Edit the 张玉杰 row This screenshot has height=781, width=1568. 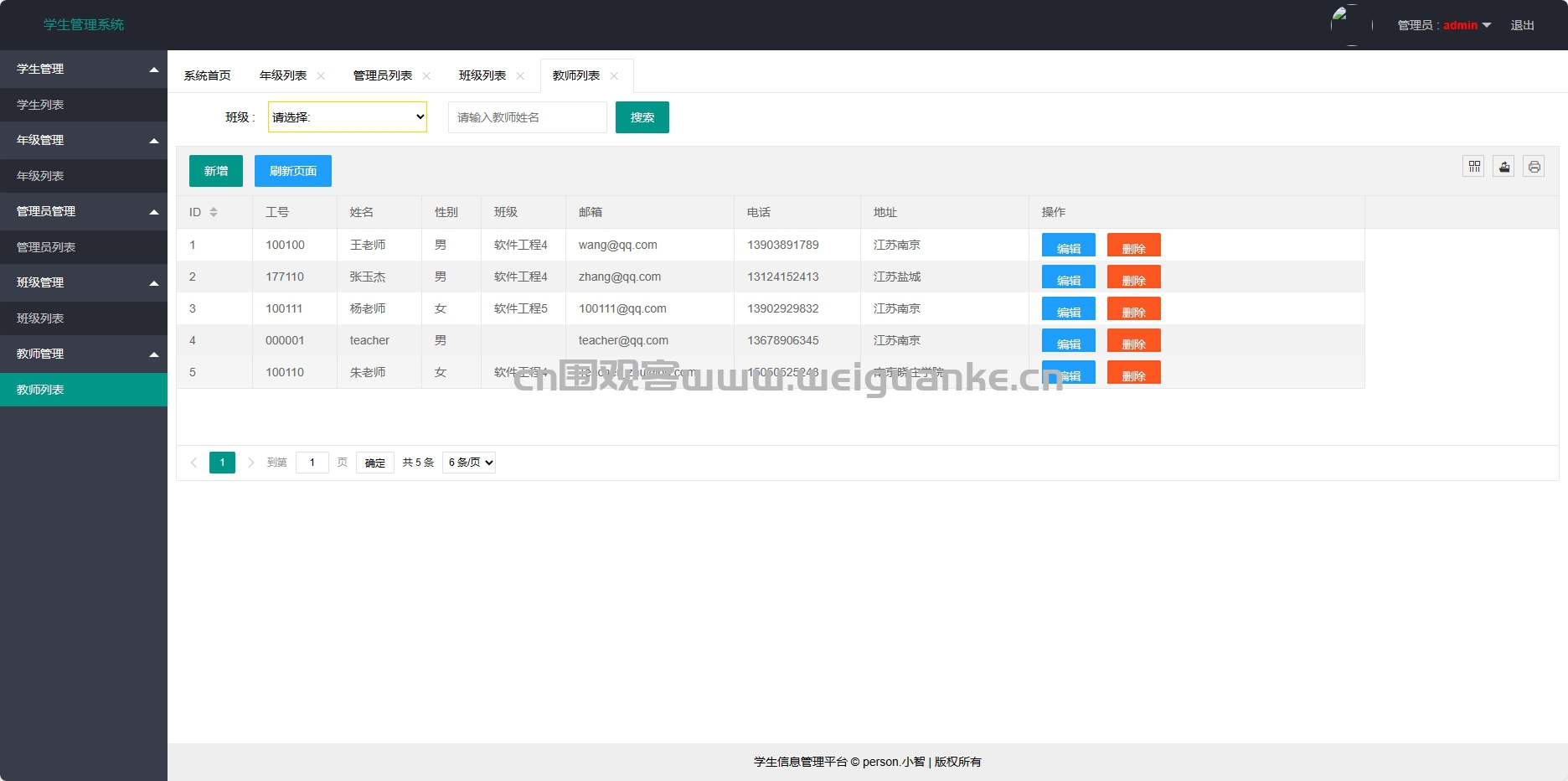(x=1069, y=277)
